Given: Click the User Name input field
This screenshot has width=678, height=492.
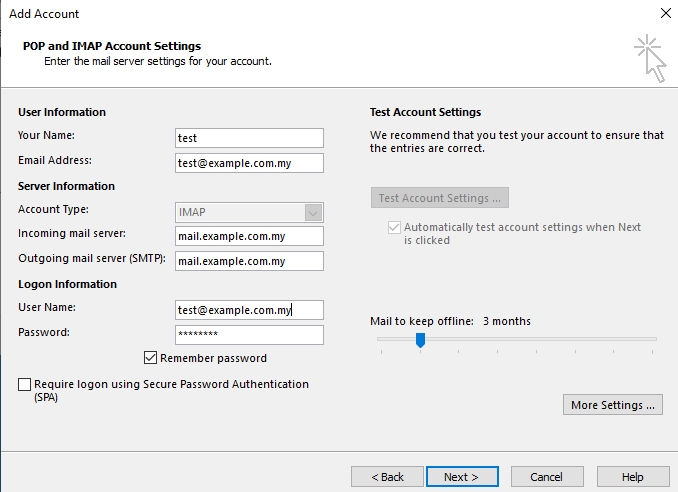Looking at the screenshot, I should 249,310.
